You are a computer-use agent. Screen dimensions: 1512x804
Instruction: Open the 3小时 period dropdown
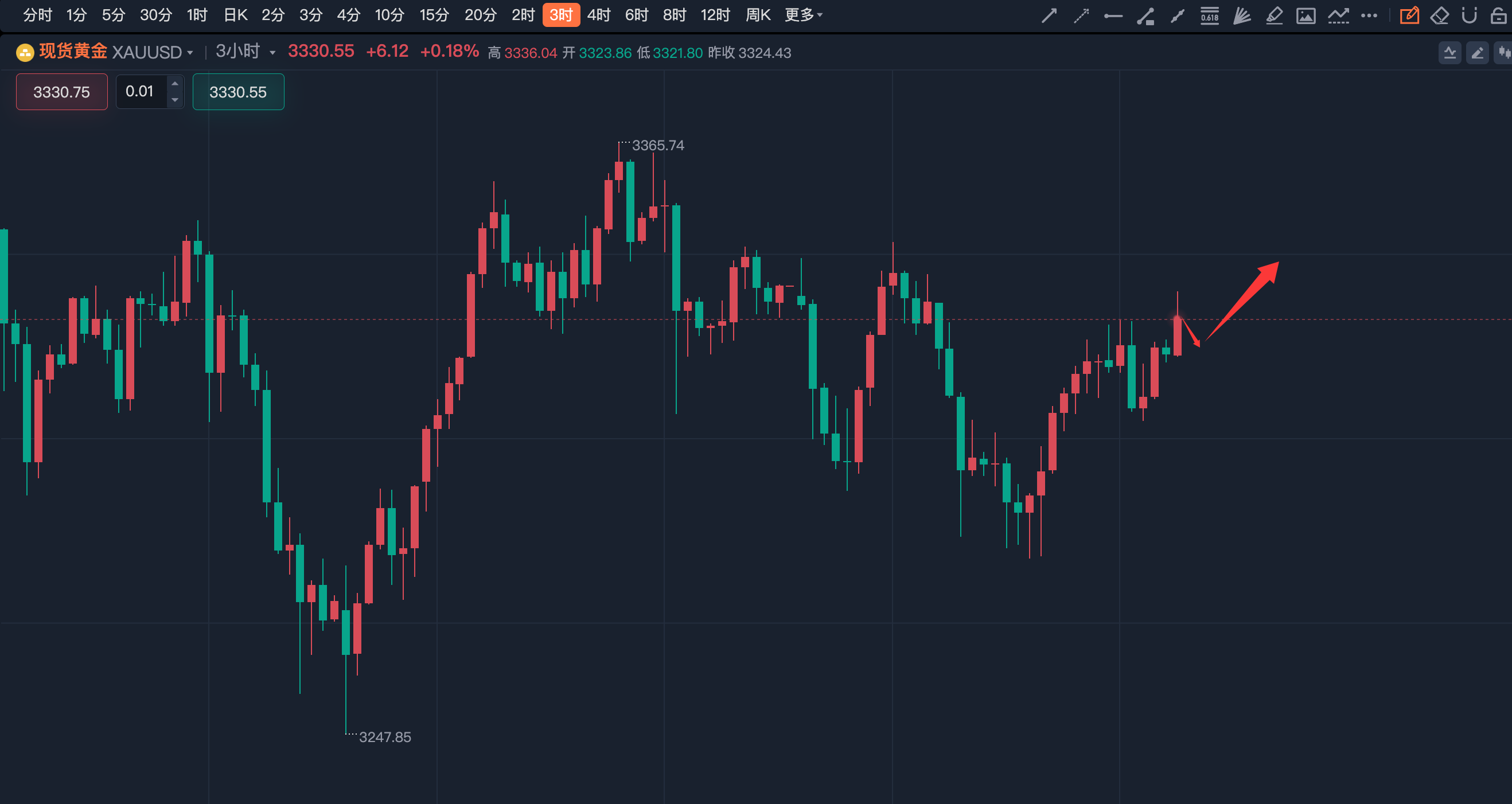[x=272, y=53]
